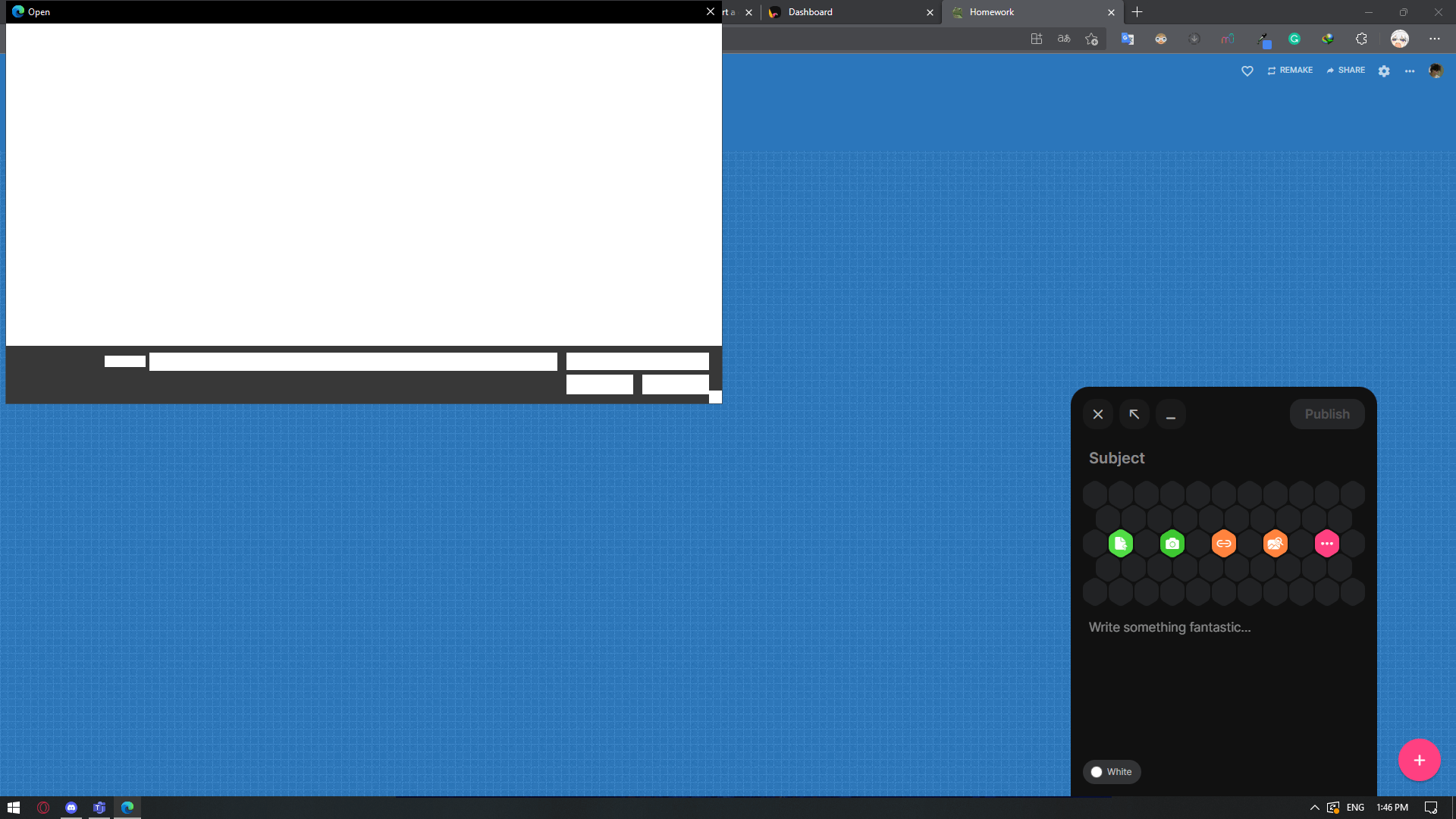This screenshot has width=1456, height=819.
Task: Open padlet settings gear icon
Action: [x=1384, y=71]
